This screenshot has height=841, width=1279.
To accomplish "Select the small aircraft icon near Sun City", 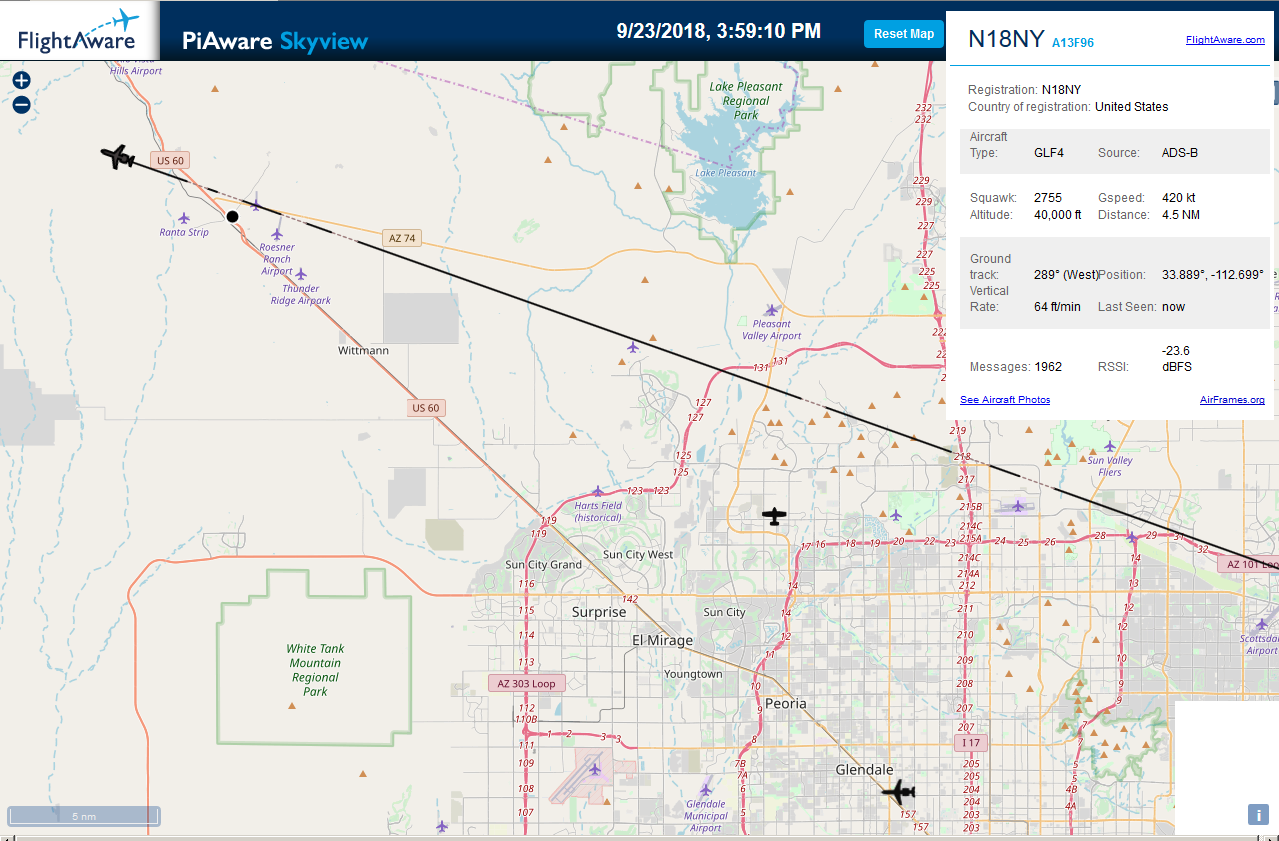I will pyautogui.click(x=774, y=516).
